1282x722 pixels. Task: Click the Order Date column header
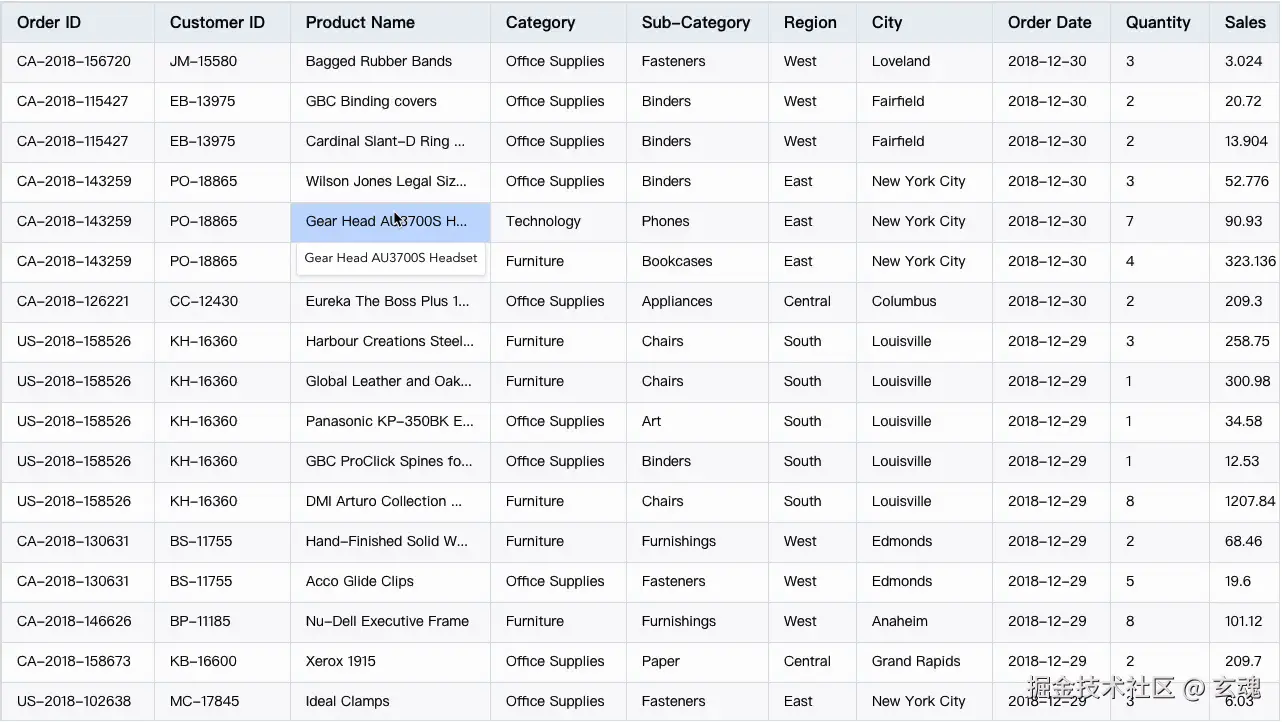[1049, 22]
